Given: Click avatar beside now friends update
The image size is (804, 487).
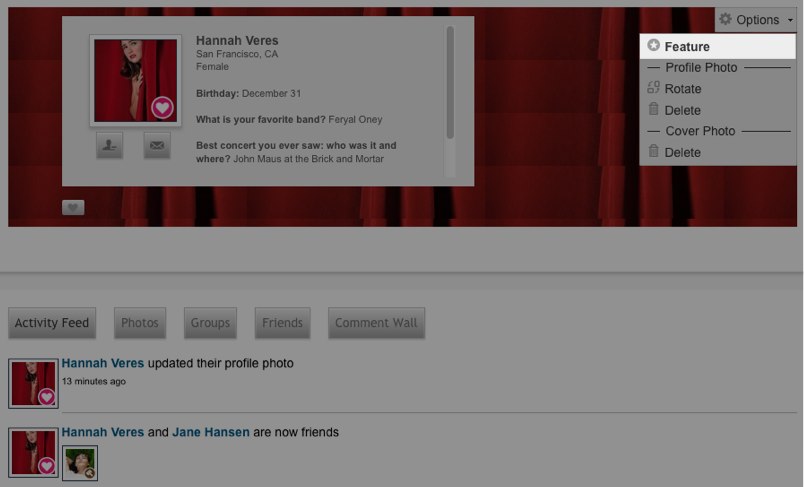Looking at the screenshot, I should (x=33, y=453).
